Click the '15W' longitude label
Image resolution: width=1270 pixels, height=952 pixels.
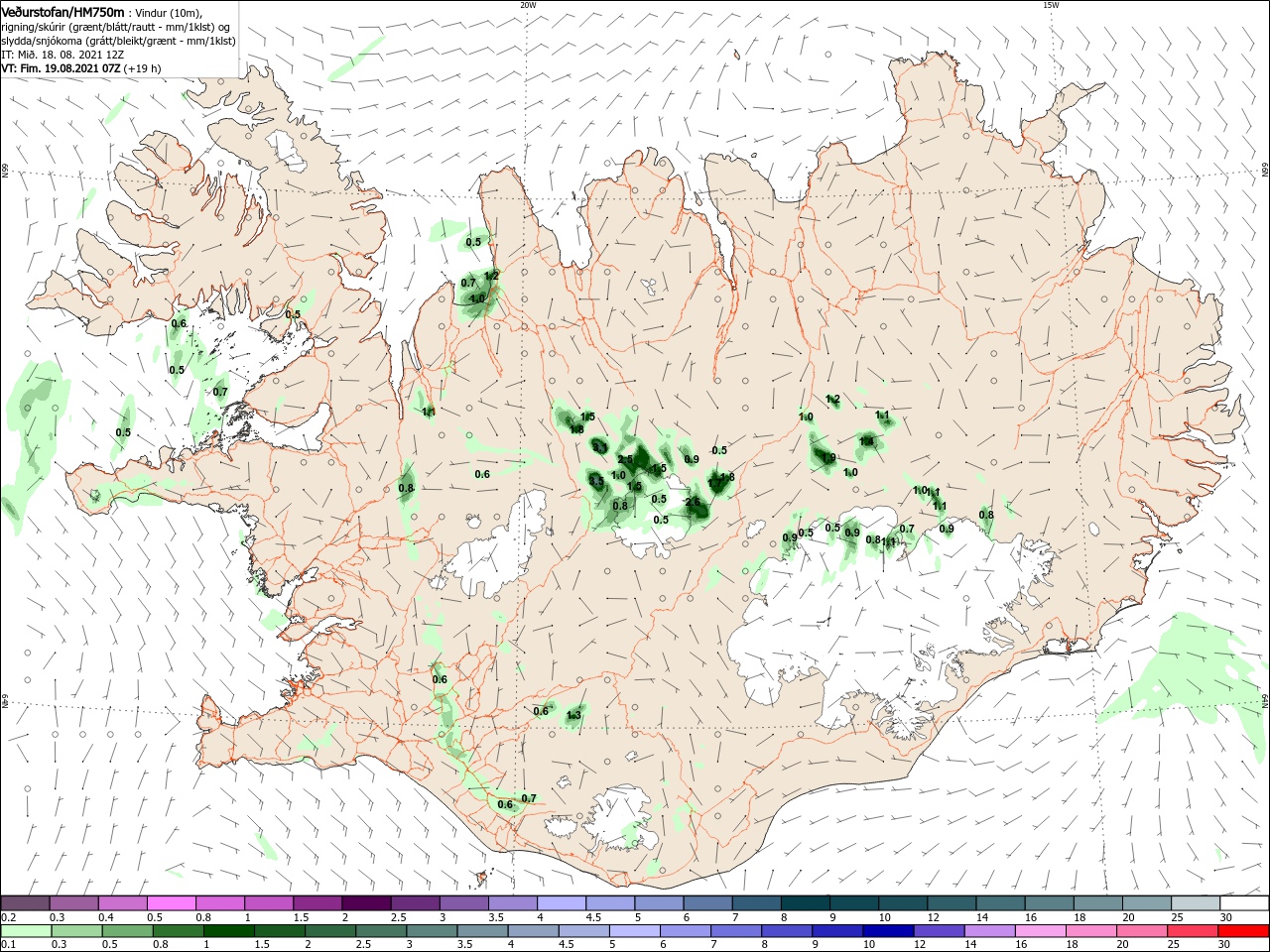coord(1051,5)
